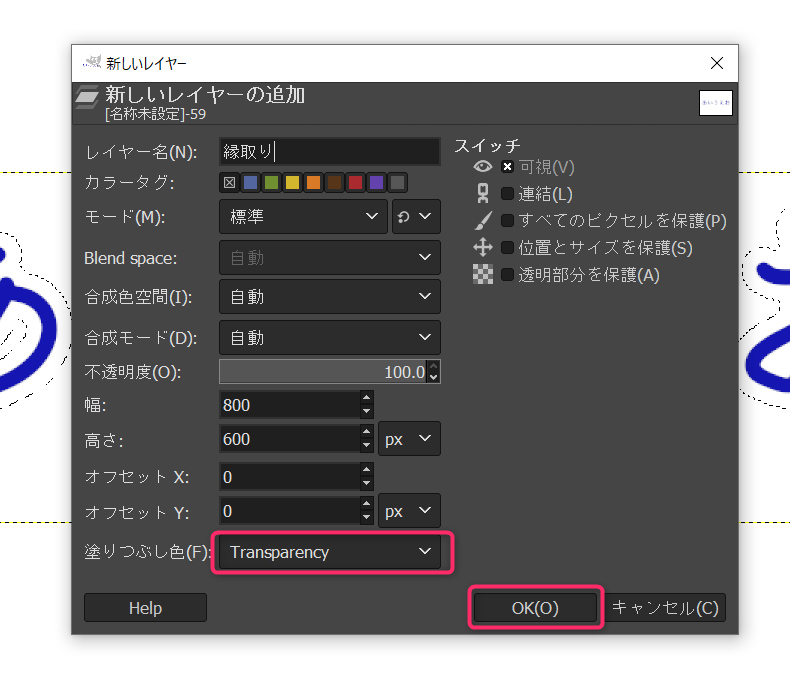Click the checkerboard lock alpha icon
790x680 pixels.
483,275
